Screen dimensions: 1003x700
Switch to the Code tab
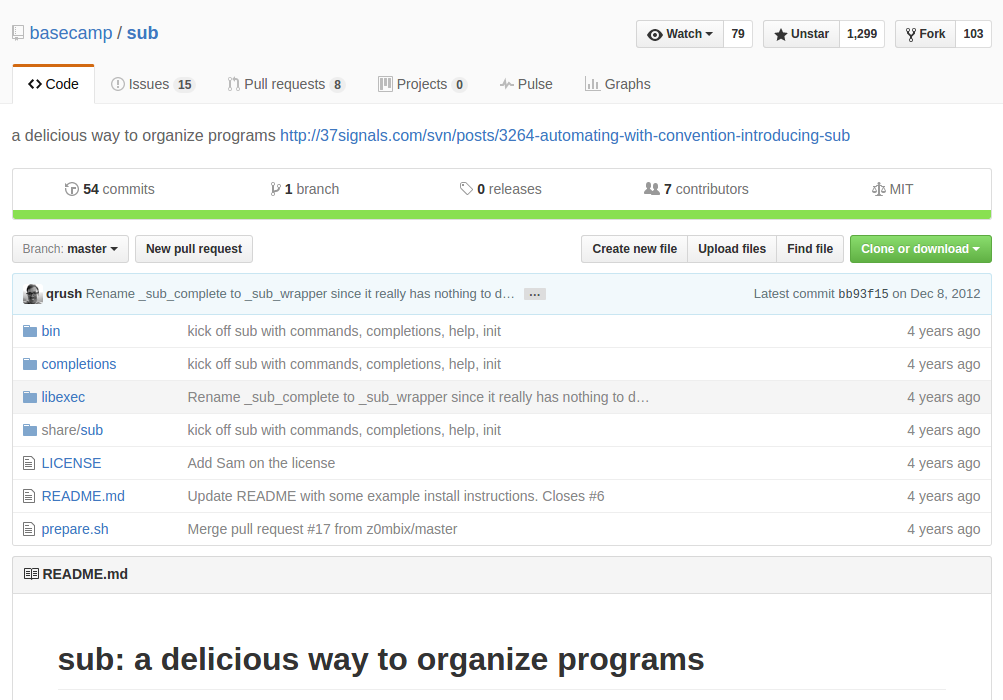pos(53,84)
